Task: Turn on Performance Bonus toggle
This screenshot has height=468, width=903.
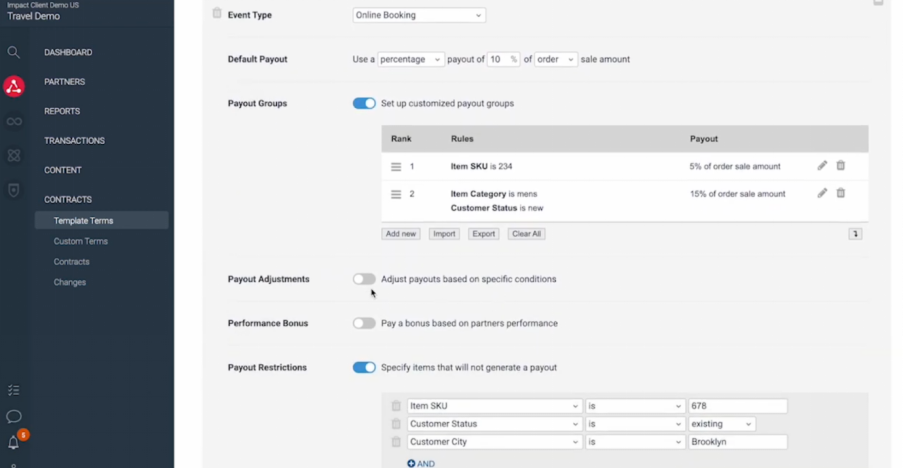Action: pyautogui.click(x=364, y=323)
